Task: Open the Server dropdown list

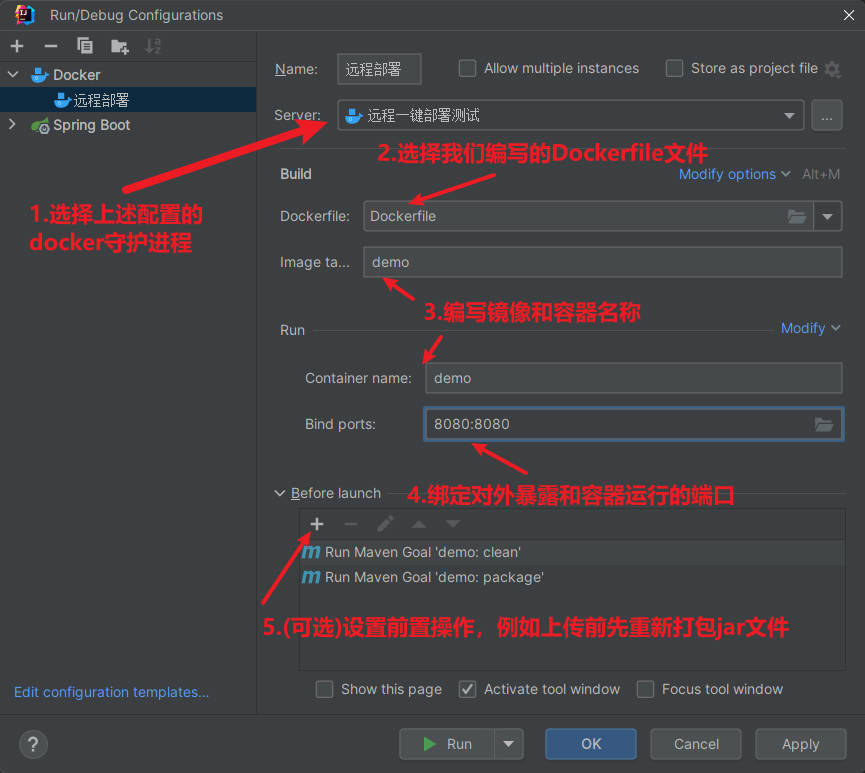Action: click(x=790, y=115)
